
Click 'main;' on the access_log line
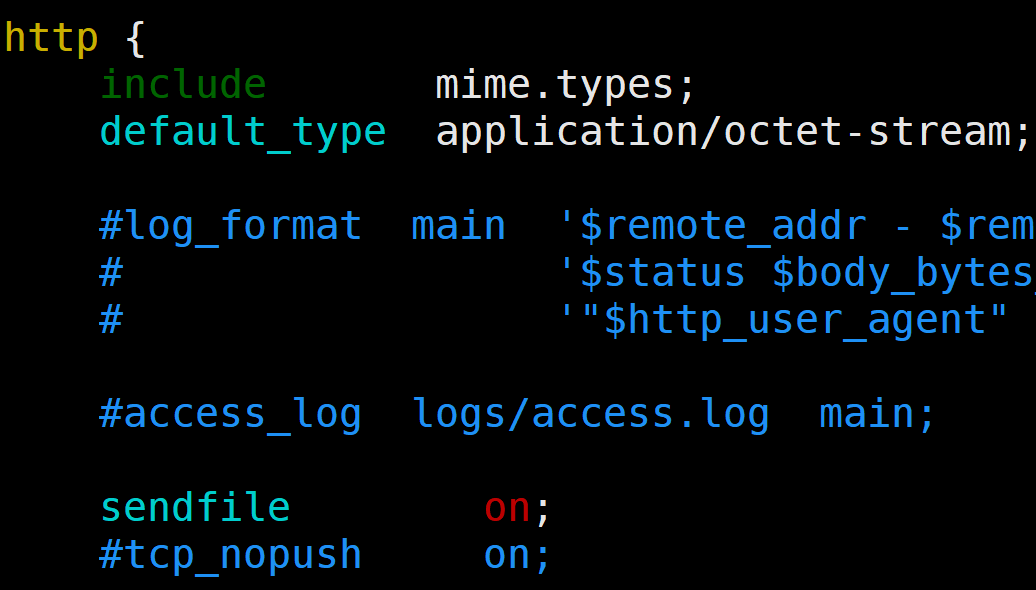tap(877, 414)
